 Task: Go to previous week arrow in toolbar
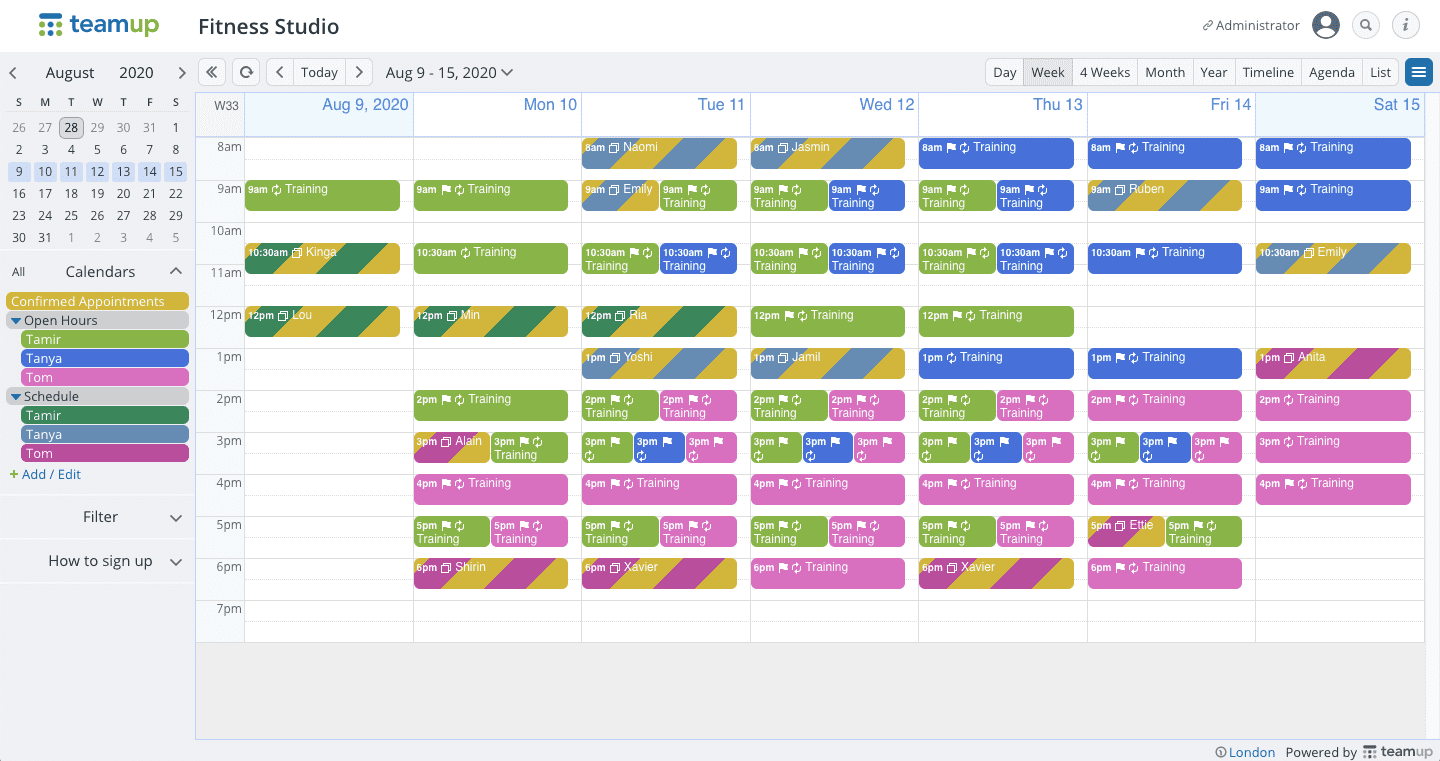pos(280,72)
